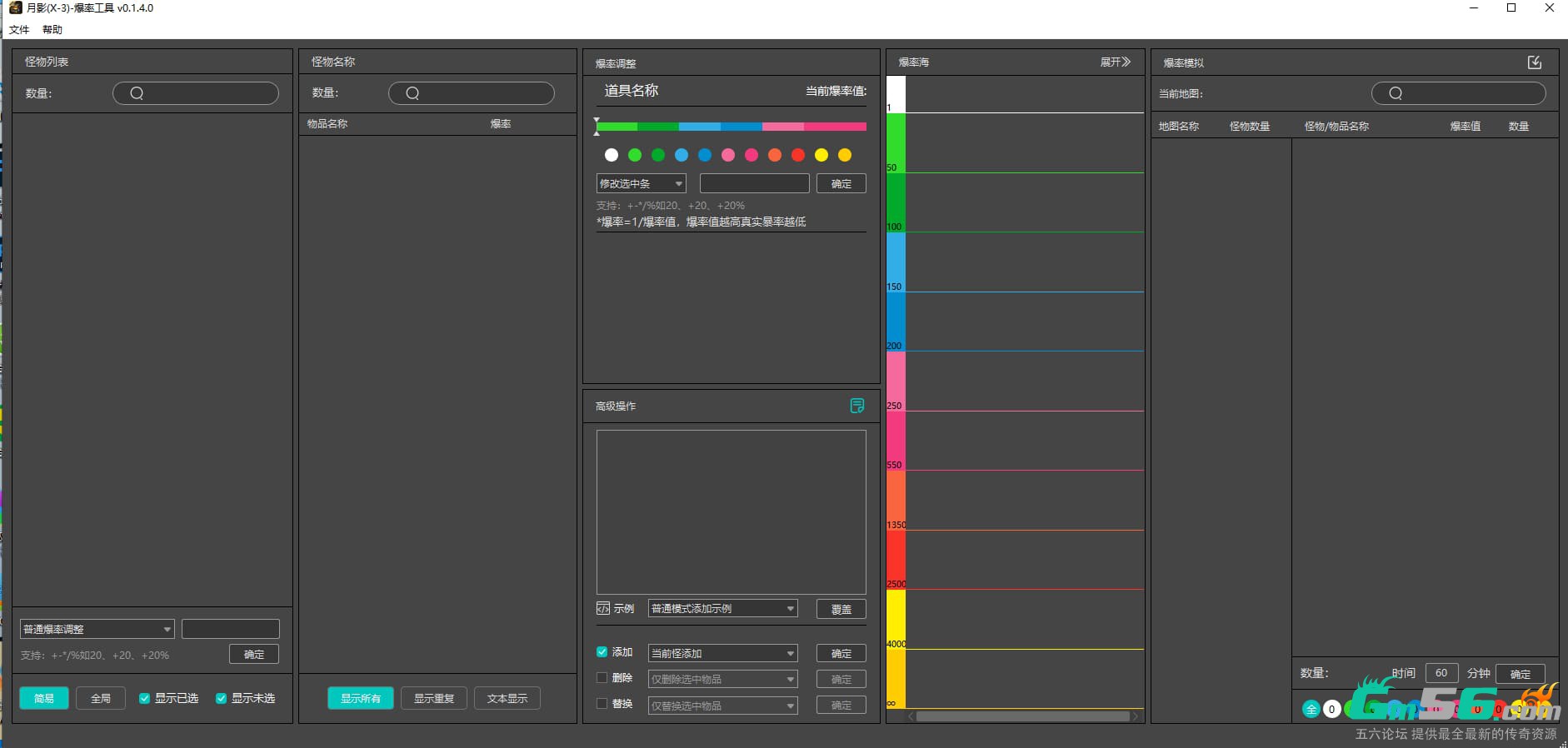Select the light green color dot
The width and height of the screenshot is (1568, 748).
point(635,155)
